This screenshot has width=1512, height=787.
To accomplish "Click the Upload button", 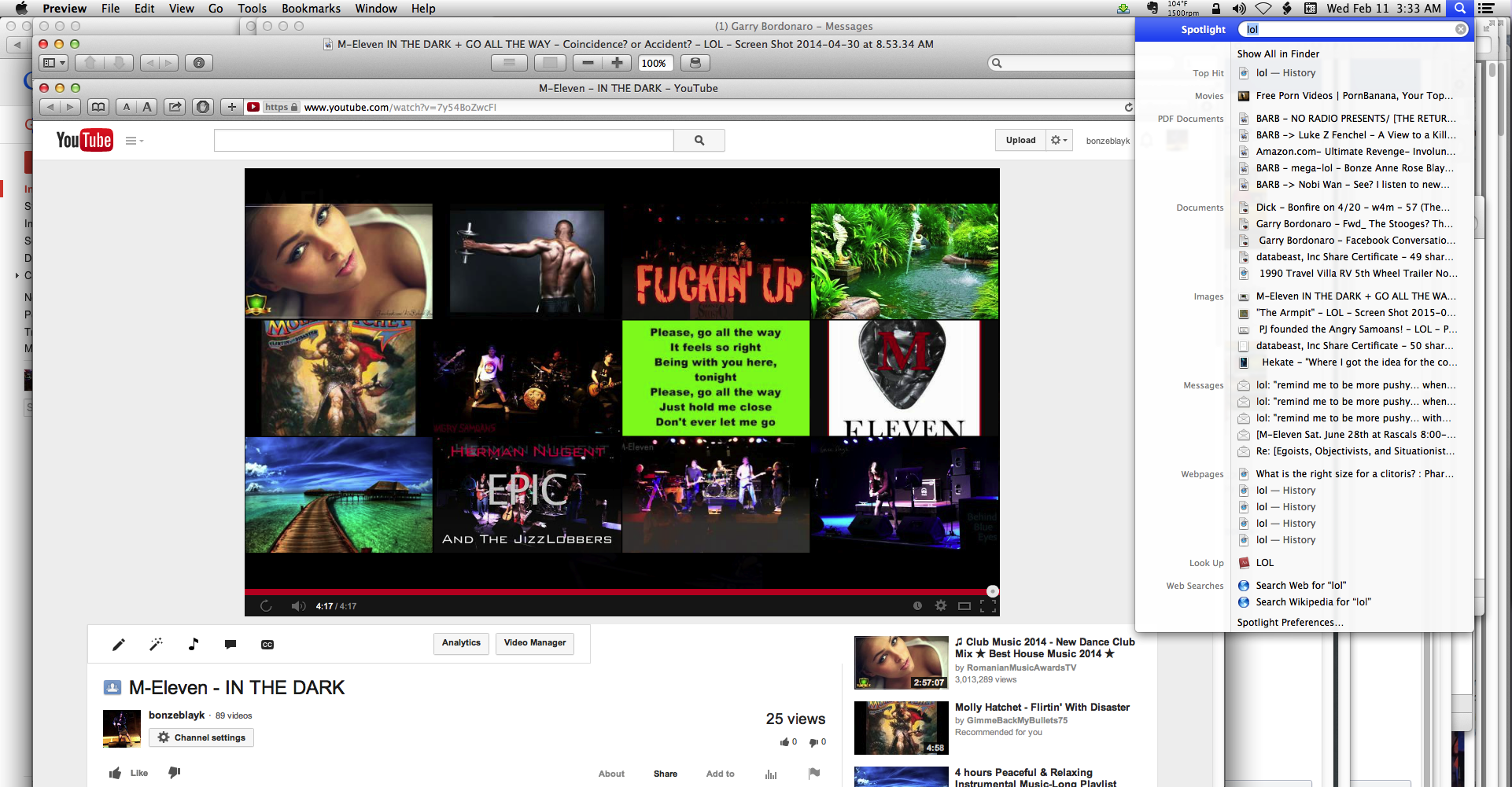I will click(1020, 140).
